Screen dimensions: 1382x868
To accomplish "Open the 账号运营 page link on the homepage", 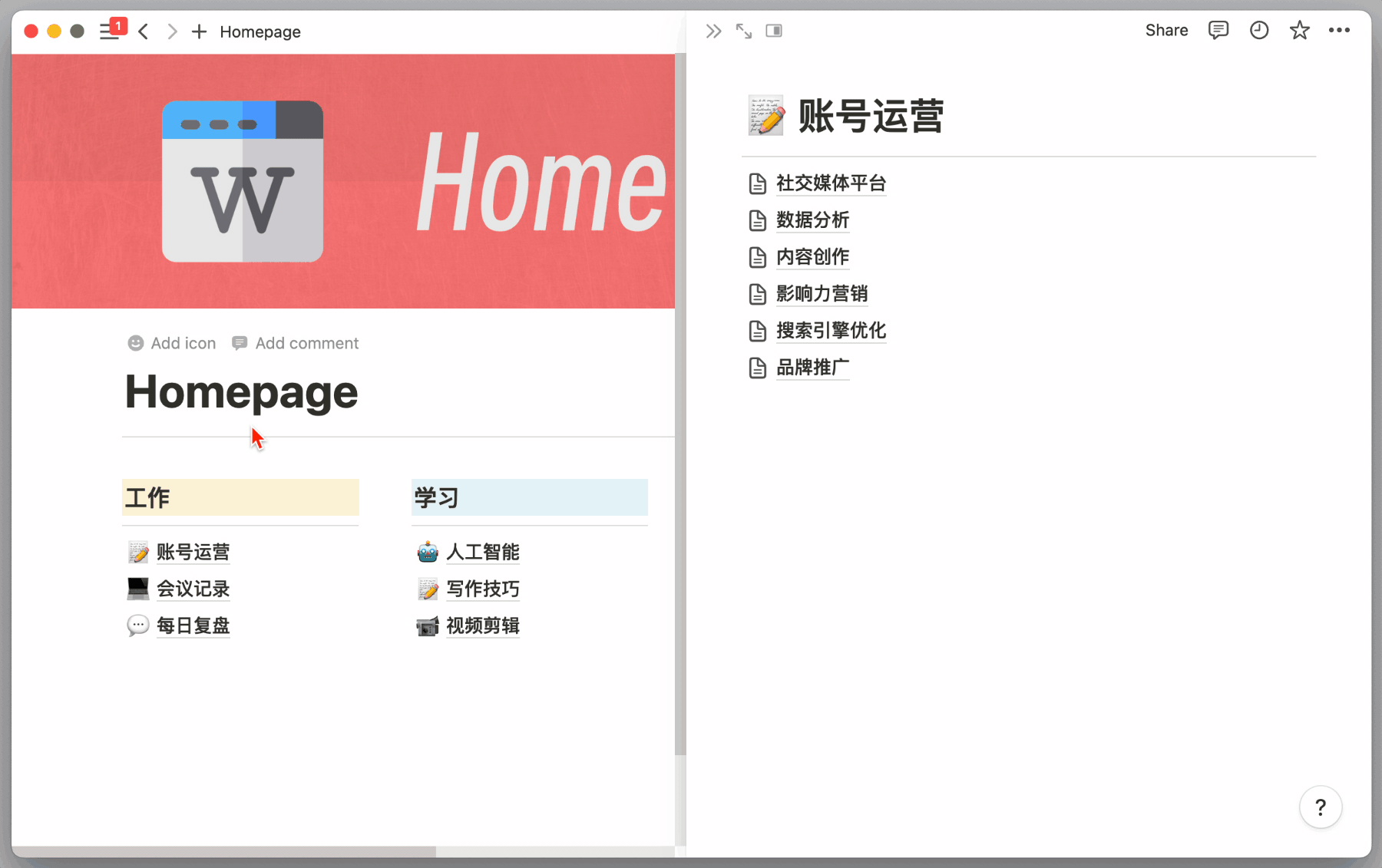I will [193, 552].
